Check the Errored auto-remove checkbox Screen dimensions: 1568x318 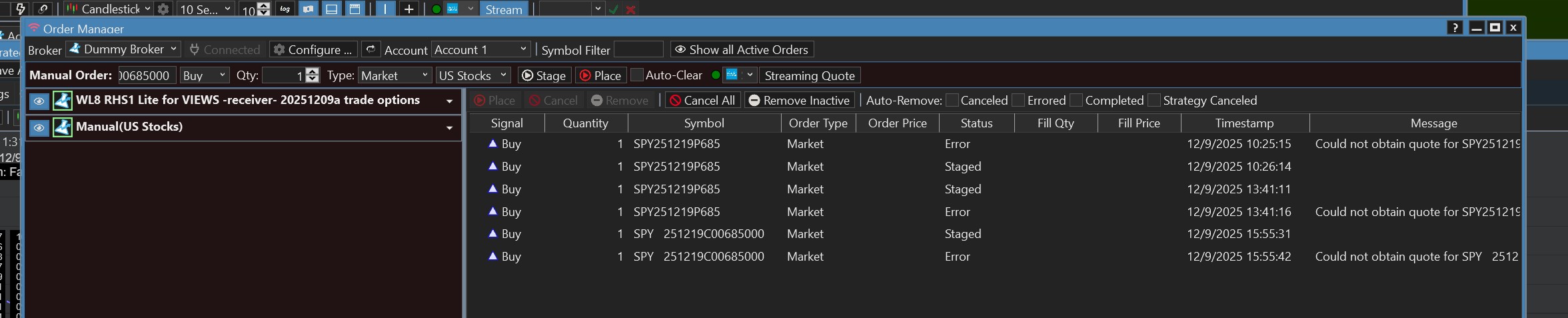(x=1018, y=101)
